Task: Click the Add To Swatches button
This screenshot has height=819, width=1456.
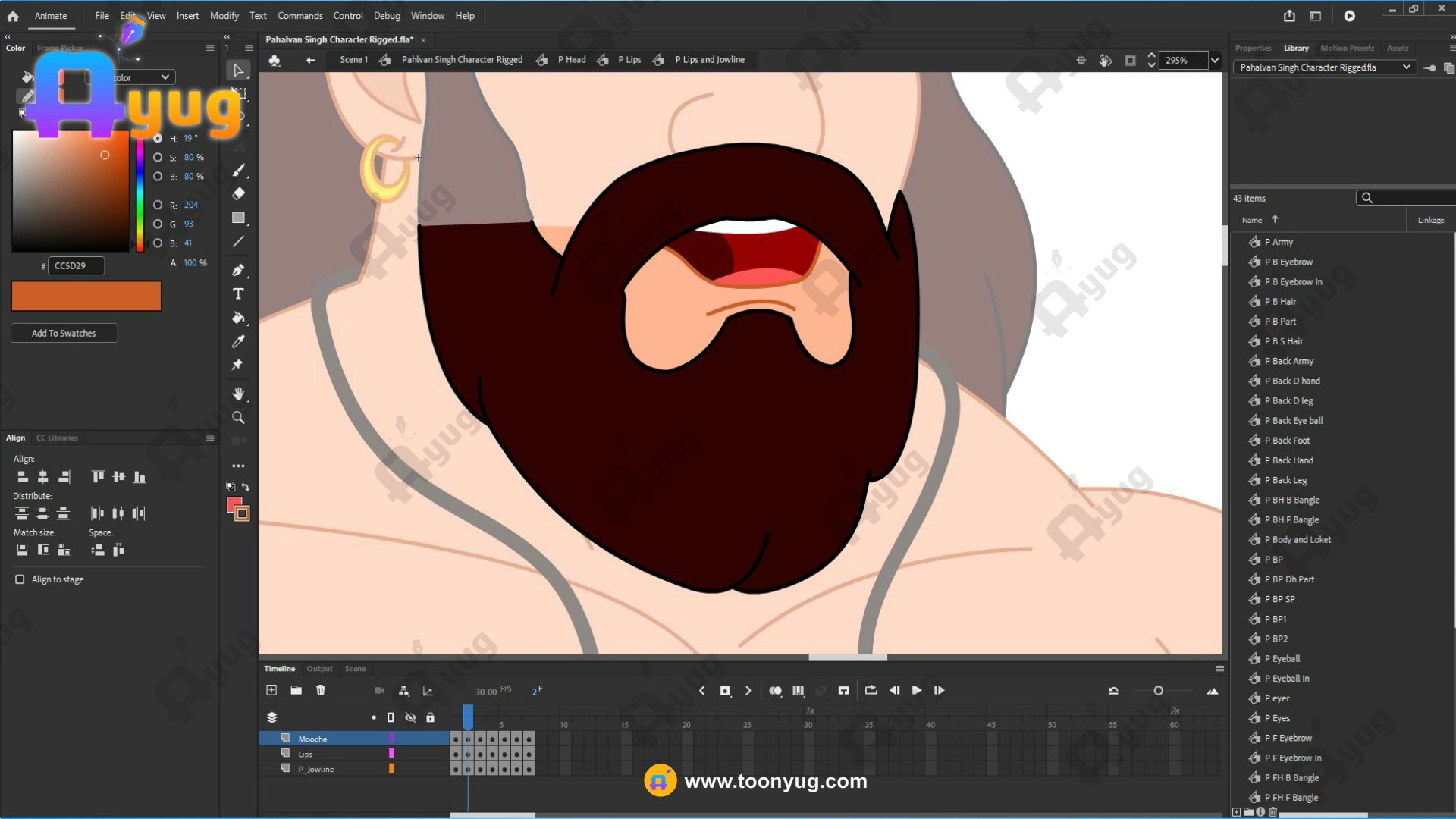Action: pos(64,334)
